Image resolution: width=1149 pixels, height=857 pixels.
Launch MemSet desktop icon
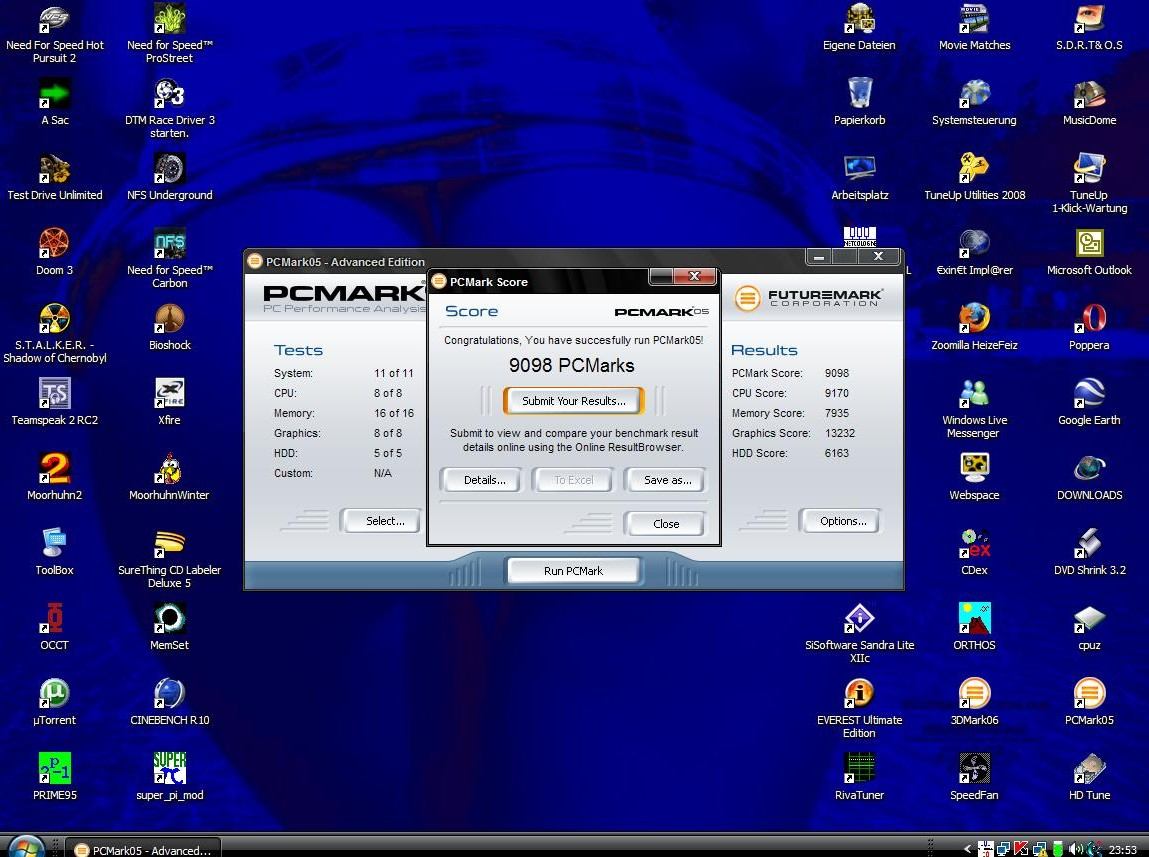169,619
